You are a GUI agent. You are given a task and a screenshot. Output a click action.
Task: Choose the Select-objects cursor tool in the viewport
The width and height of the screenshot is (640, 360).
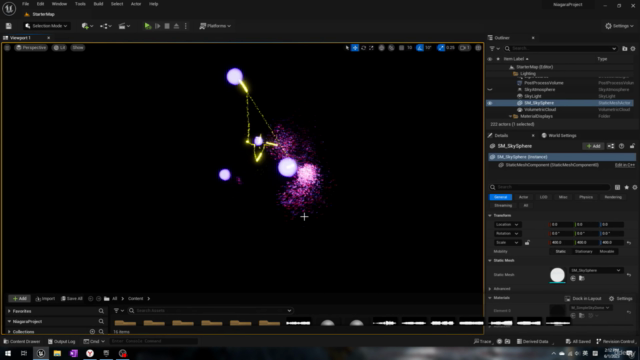[347, 48]
